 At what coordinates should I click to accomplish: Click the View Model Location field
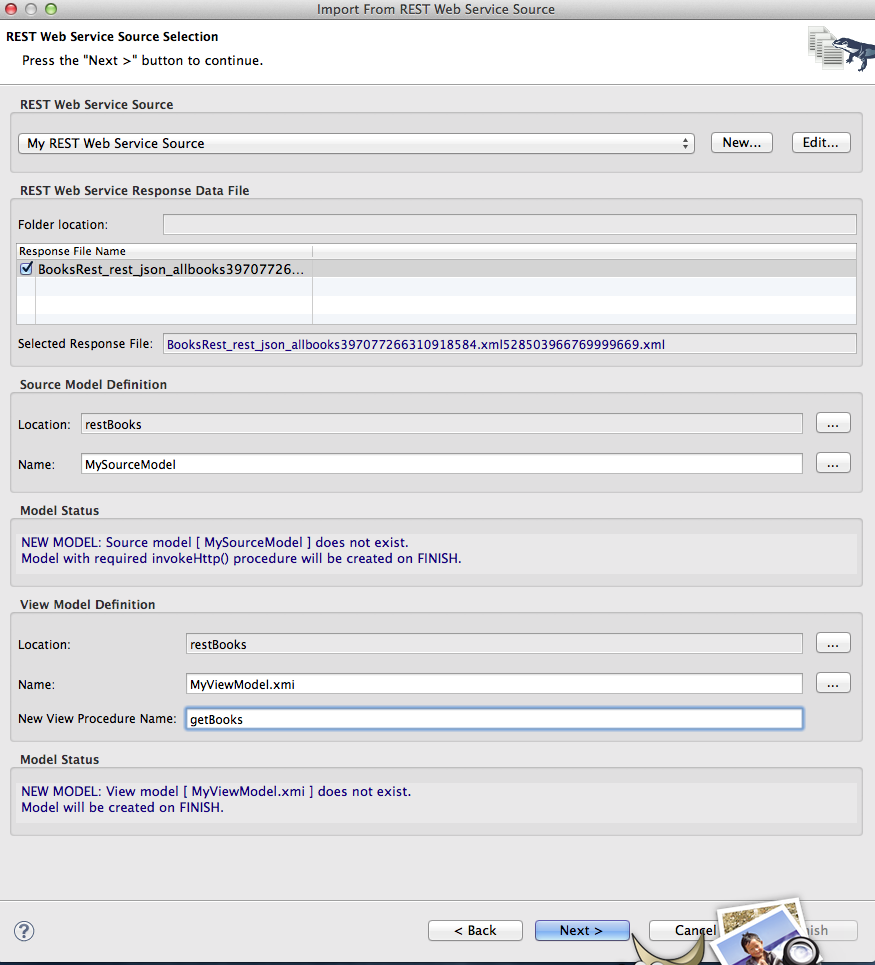494,644
